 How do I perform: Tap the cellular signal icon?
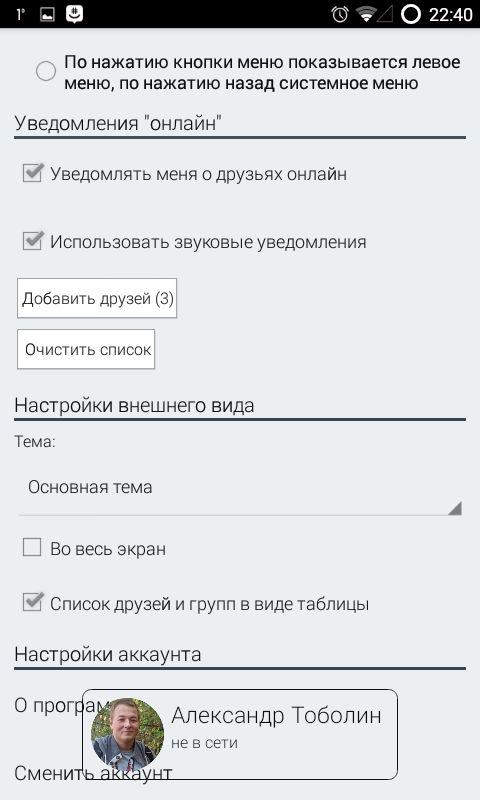point(385,14)
